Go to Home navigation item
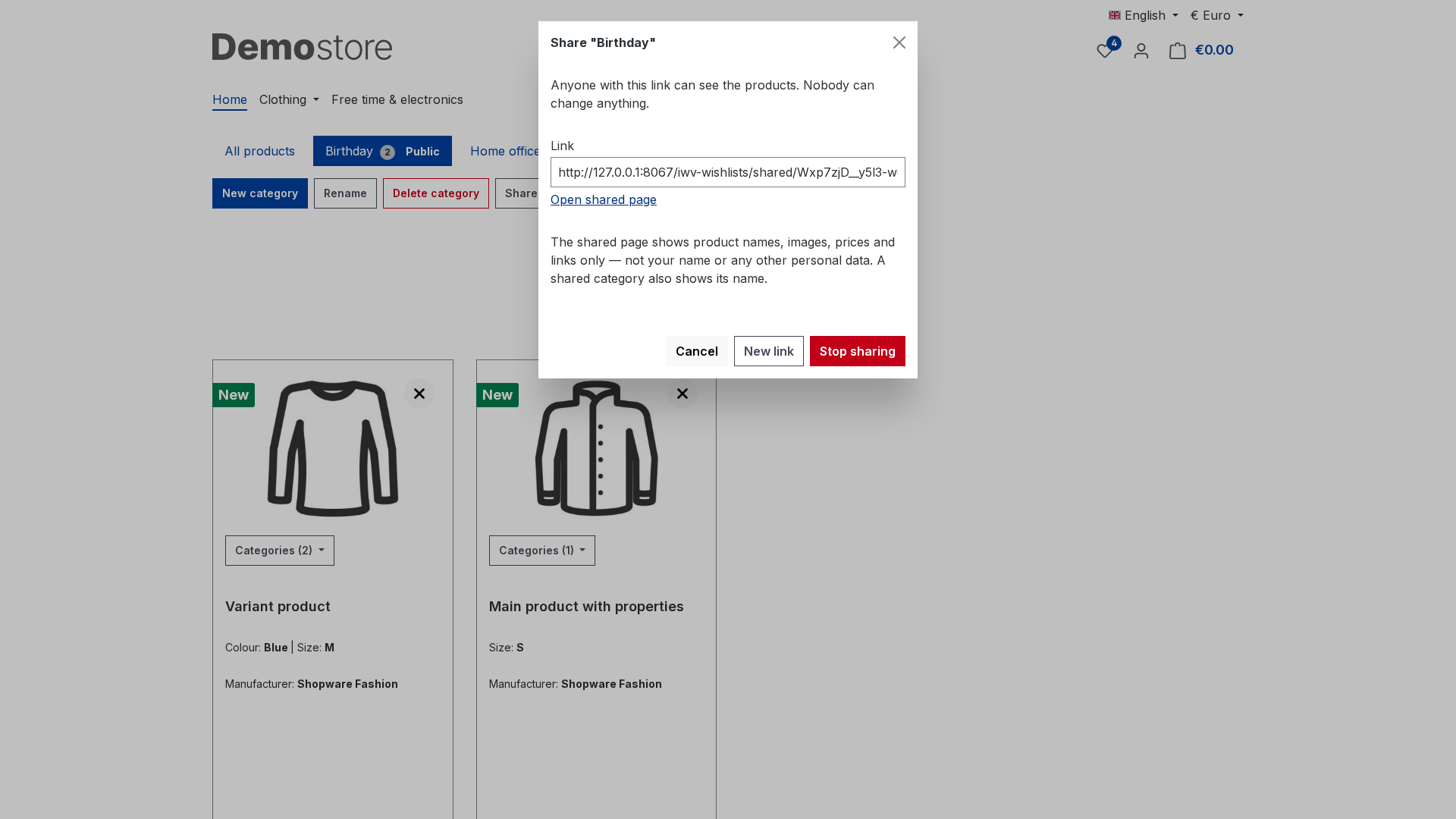Screen dimensions: 1456x819 coord(230,99)
